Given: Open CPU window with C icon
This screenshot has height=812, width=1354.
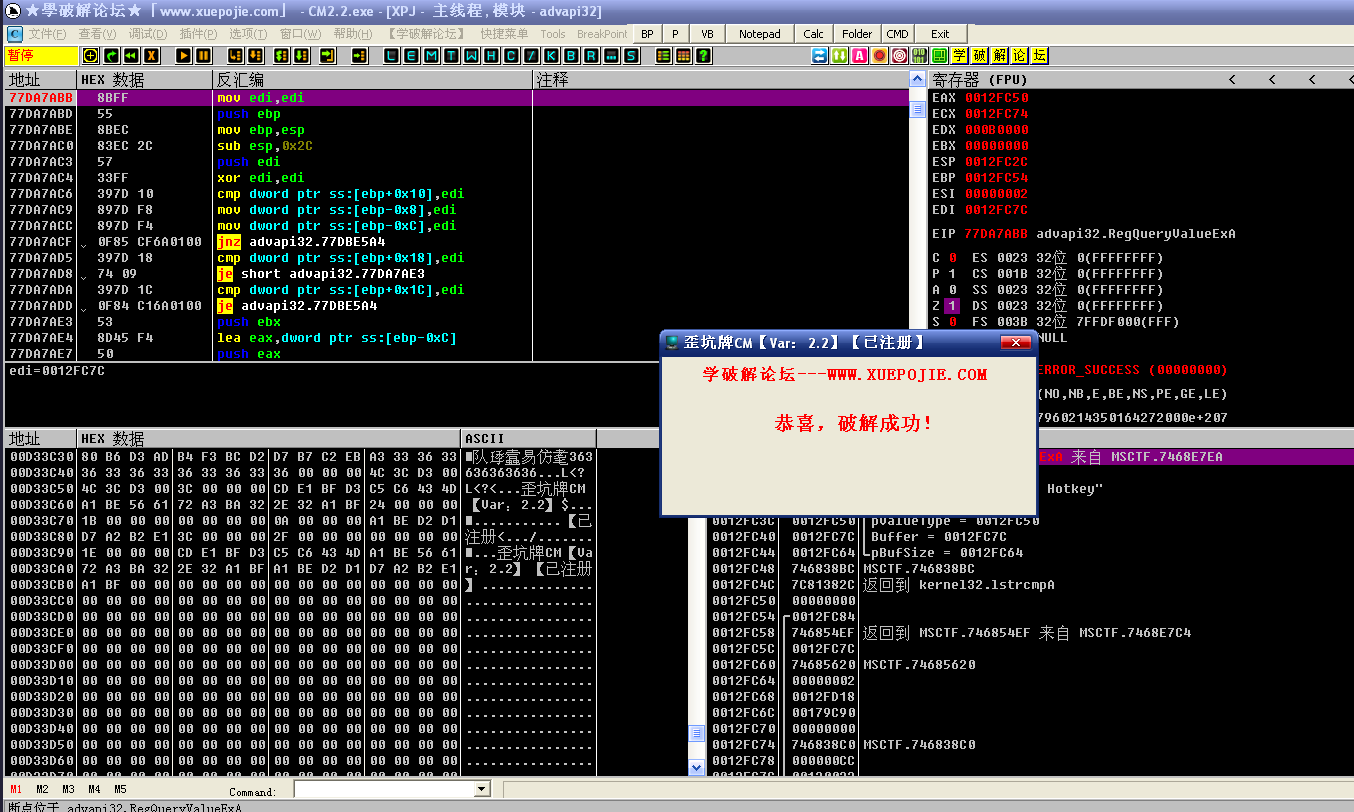Looking at the screenshot, I should point(510,56).
